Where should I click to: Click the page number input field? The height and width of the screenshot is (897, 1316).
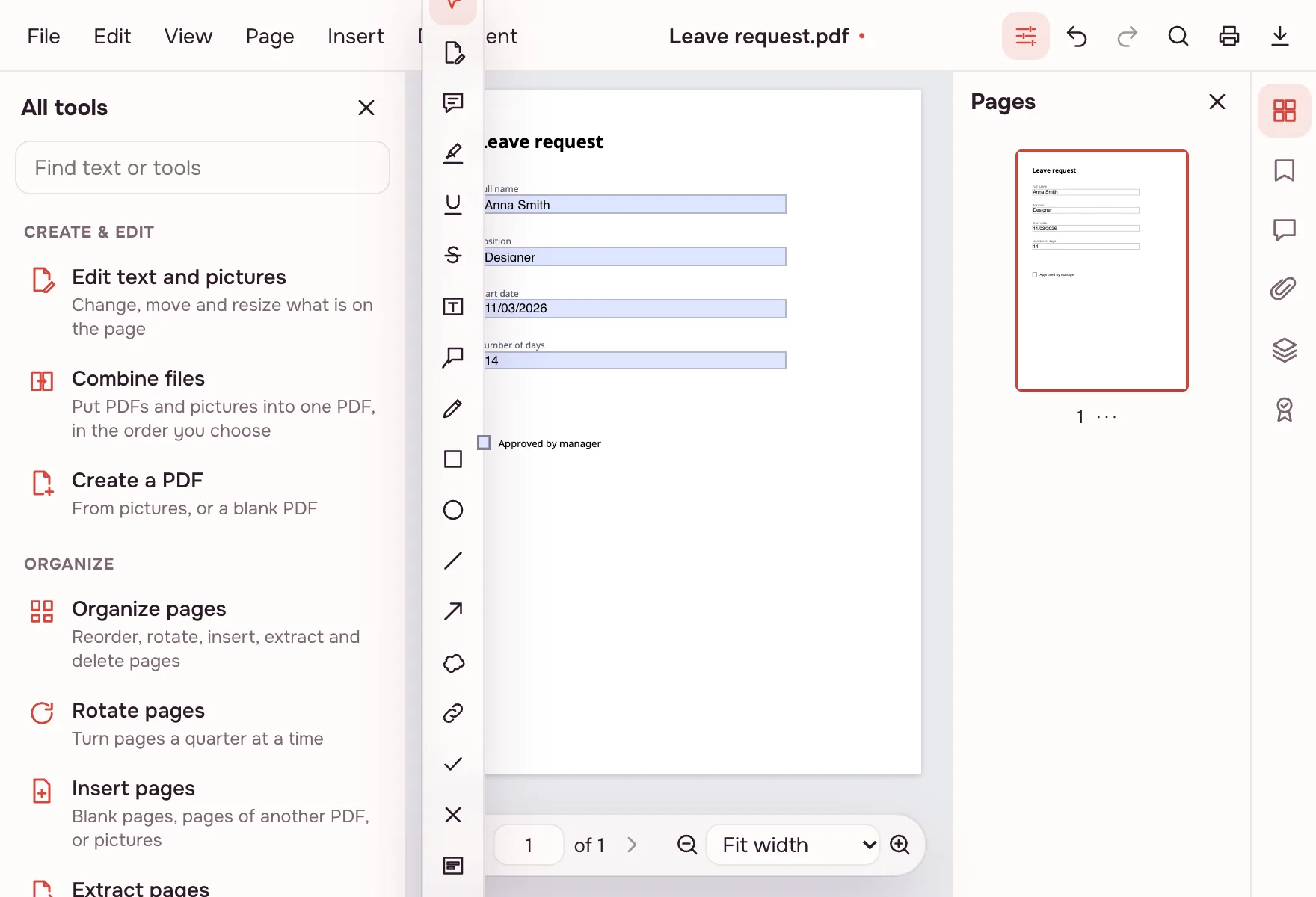coord(529,845)
